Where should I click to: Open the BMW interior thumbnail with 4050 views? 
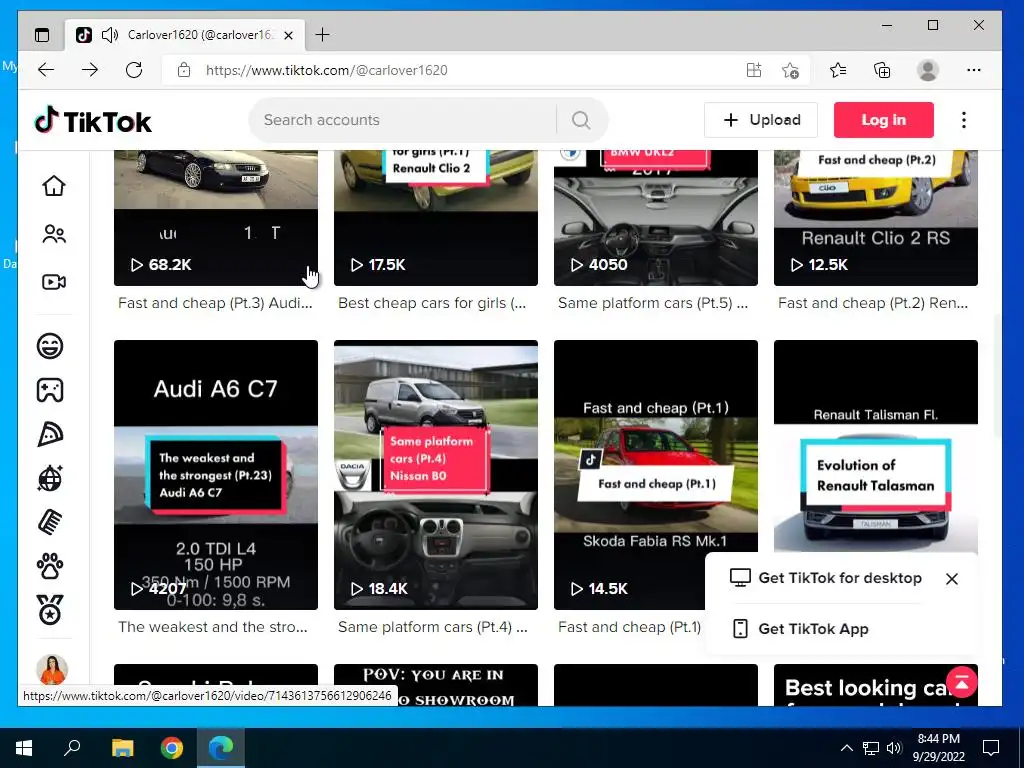click(x=656, y=217)
